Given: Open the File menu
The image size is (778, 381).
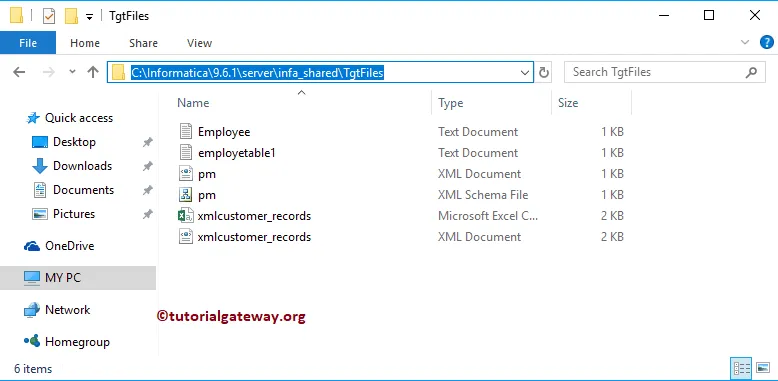Looking at the screenshot, I should [x=28, y=43].
